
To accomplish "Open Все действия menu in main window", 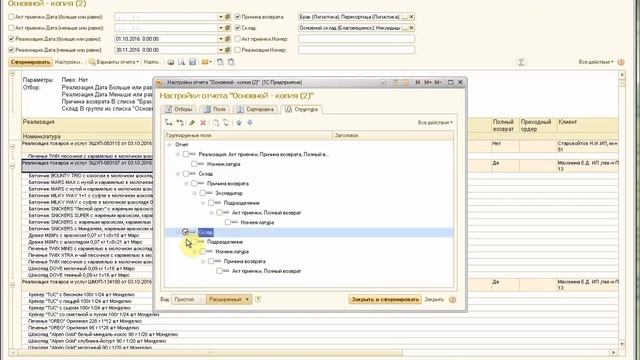I will (596, 62).
